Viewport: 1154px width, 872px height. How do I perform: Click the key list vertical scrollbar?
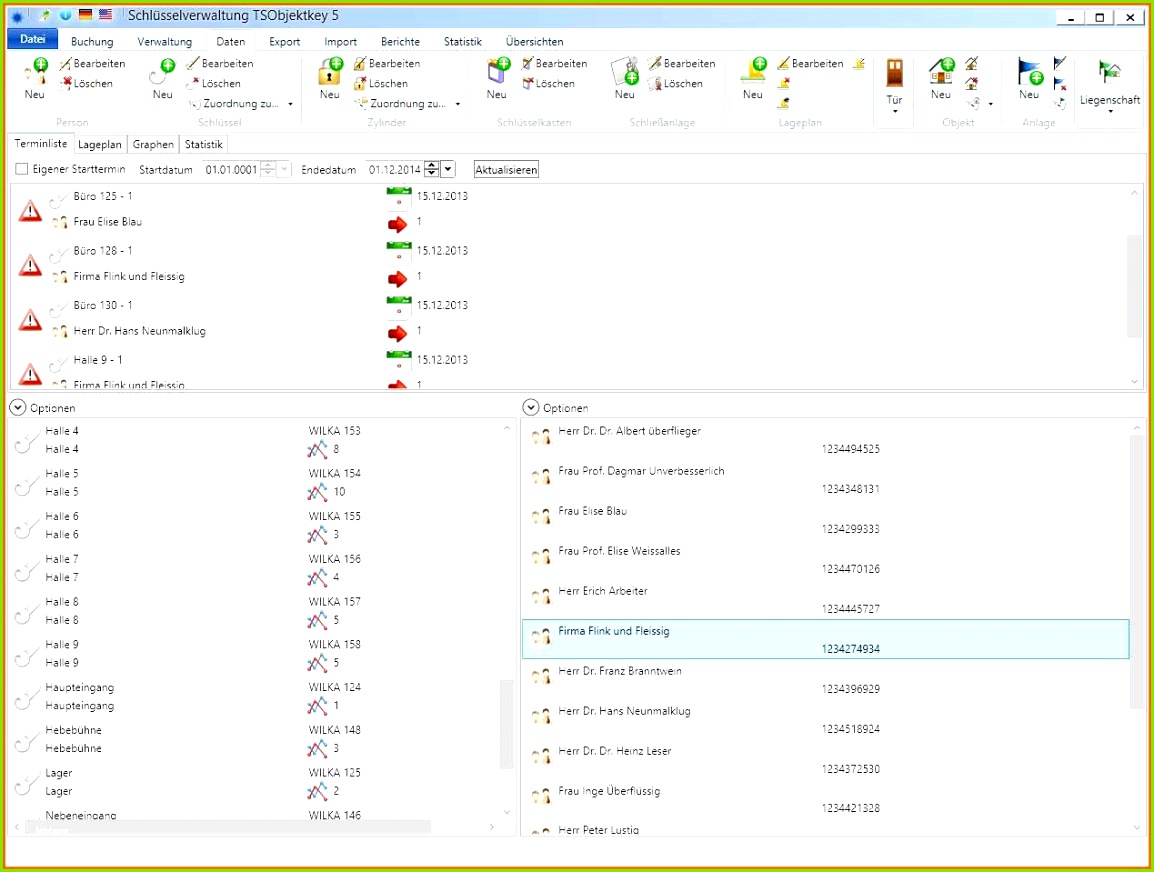click(506, 724)
